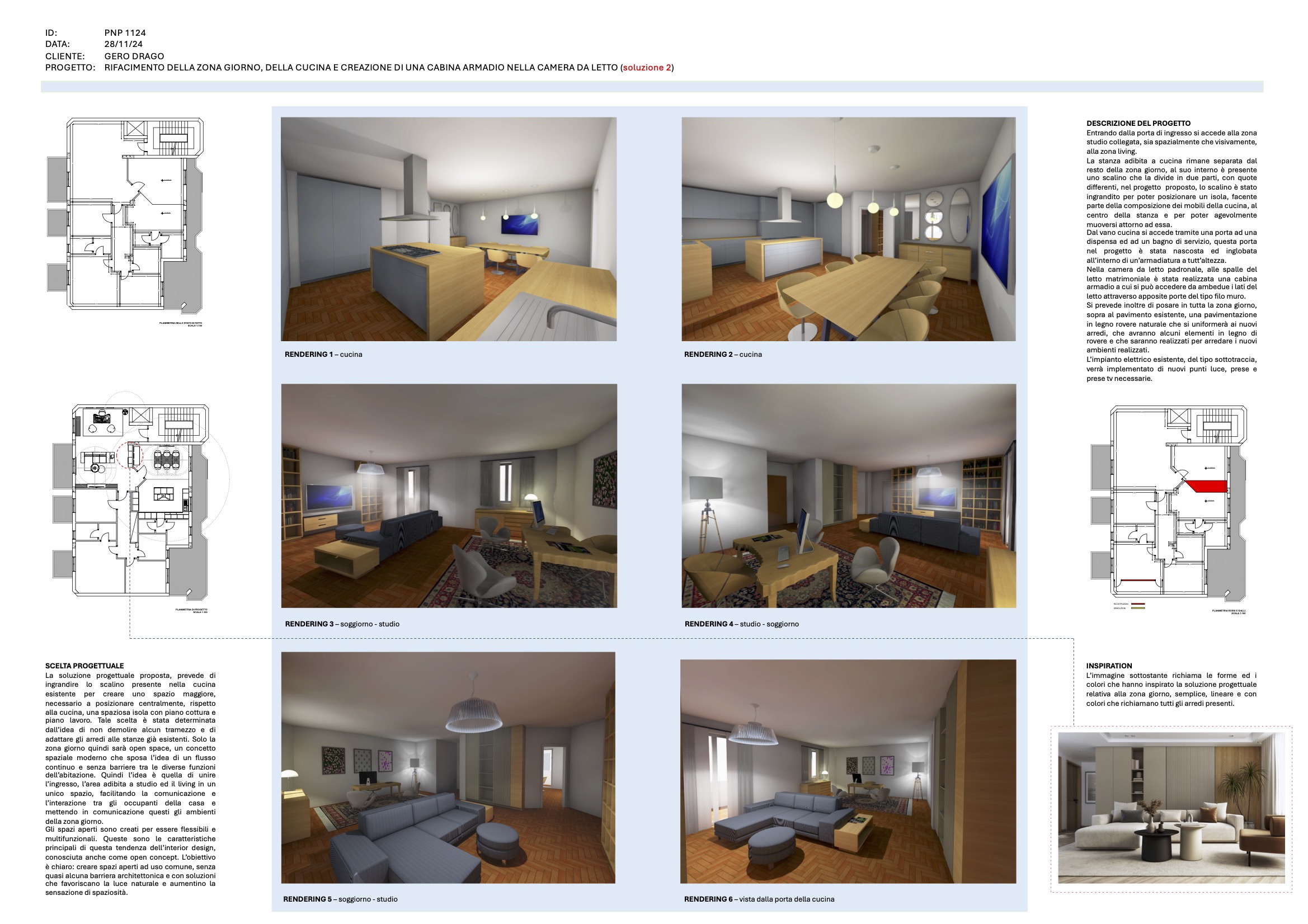Select the Rendering 3 soggiorno-studio image
This screenshot has height=924, width=1308.
[449, 496]
